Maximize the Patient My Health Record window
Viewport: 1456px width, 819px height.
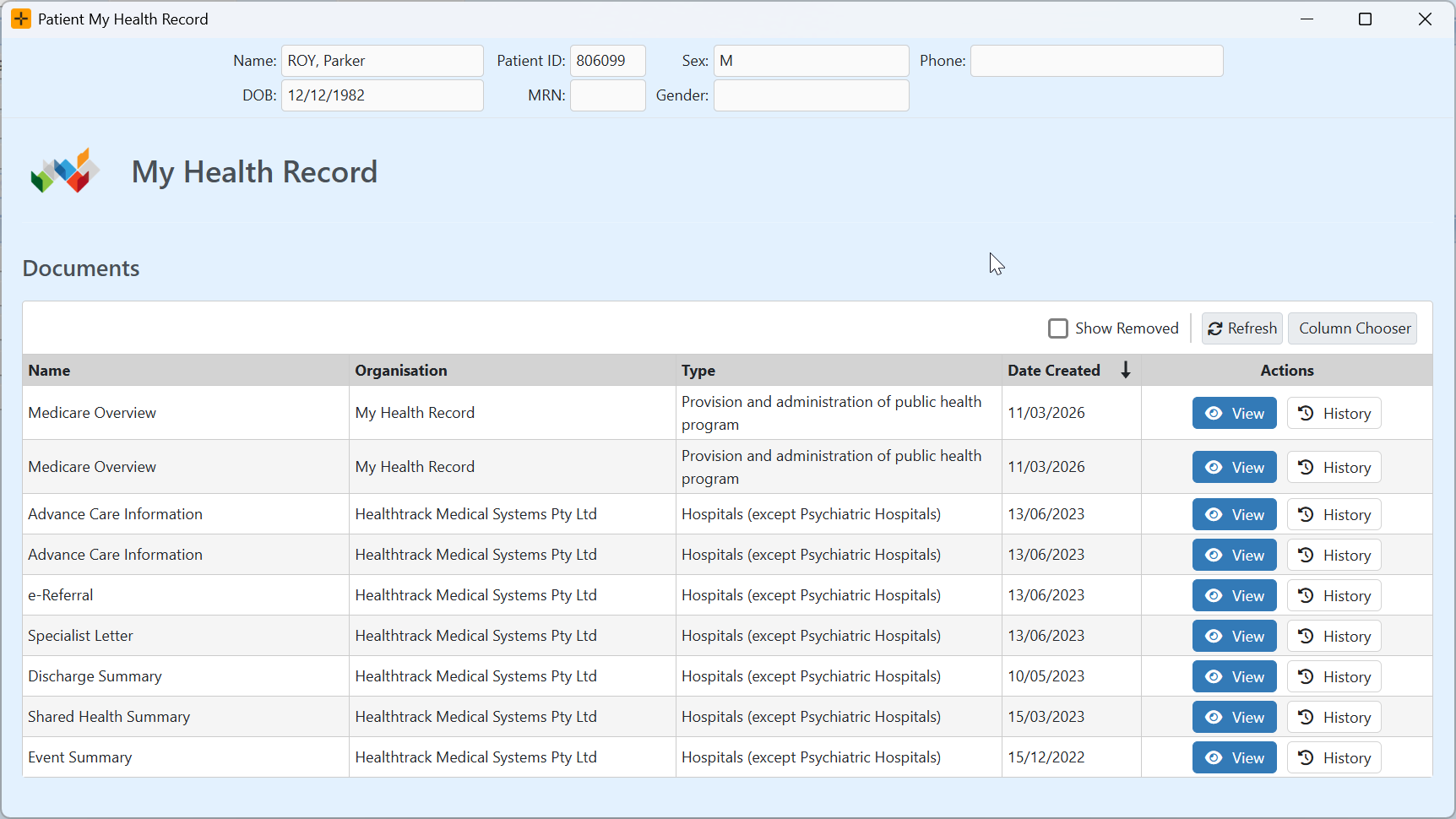pyautogui.click(x=1365, y=19)
